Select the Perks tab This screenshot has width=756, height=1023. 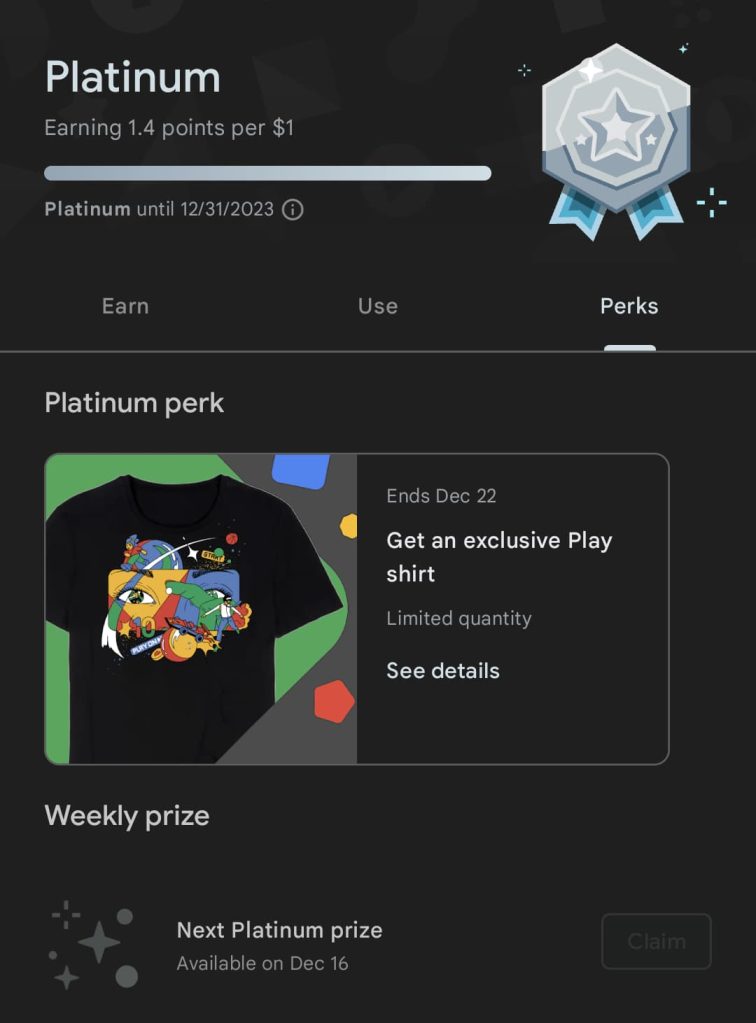pyautogui.click(x=629, y=306)
